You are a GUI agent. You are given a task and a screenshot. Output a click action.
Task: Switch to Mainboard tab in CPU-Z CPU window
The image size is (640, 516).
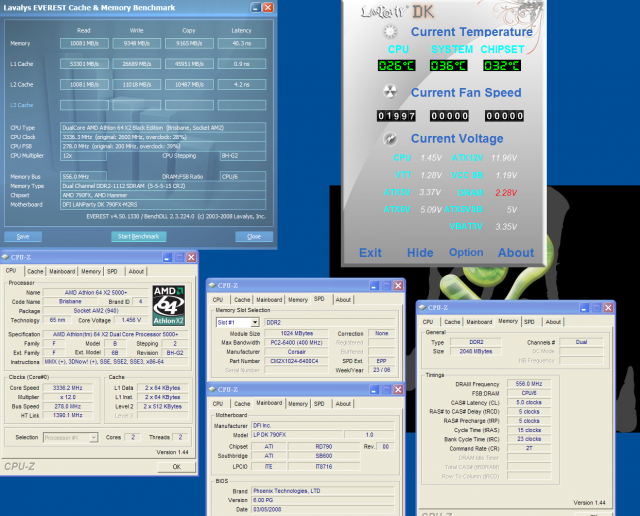[62, 271]
